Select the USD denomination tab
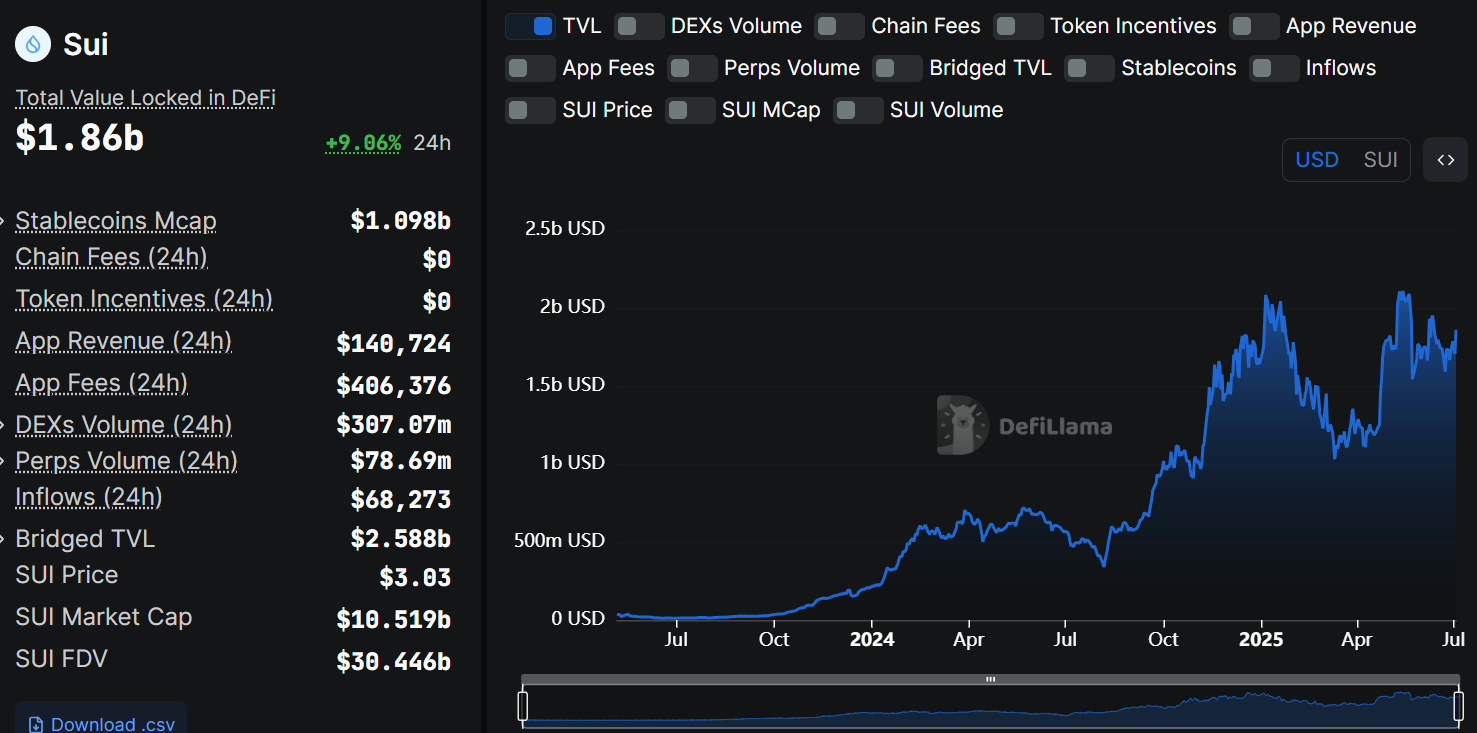 tap(1317, 160)
